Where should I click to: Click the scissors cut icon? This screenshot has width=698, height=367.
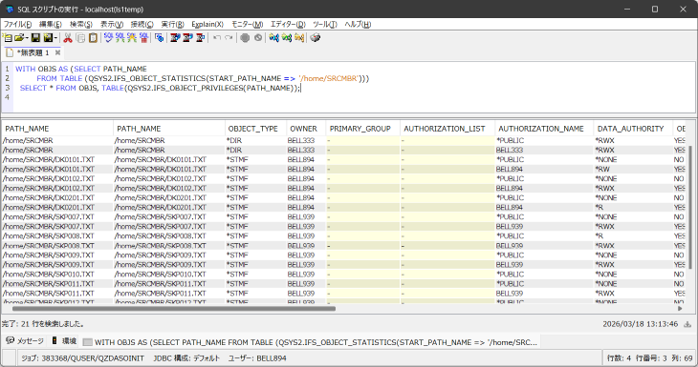coord(68,38)
